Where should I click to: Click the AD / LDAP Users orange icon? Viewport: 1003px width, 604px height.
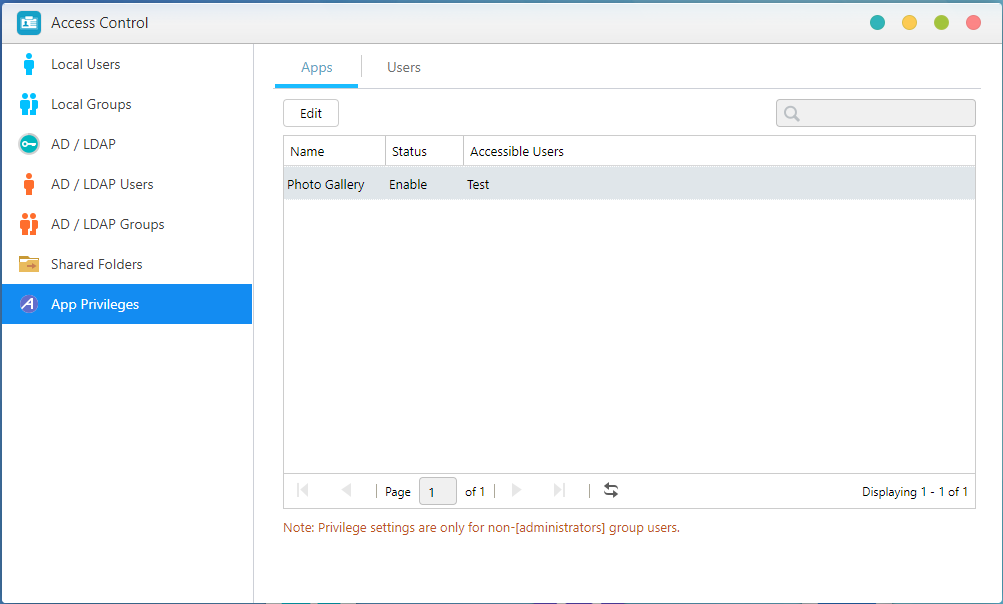point(29,184)
